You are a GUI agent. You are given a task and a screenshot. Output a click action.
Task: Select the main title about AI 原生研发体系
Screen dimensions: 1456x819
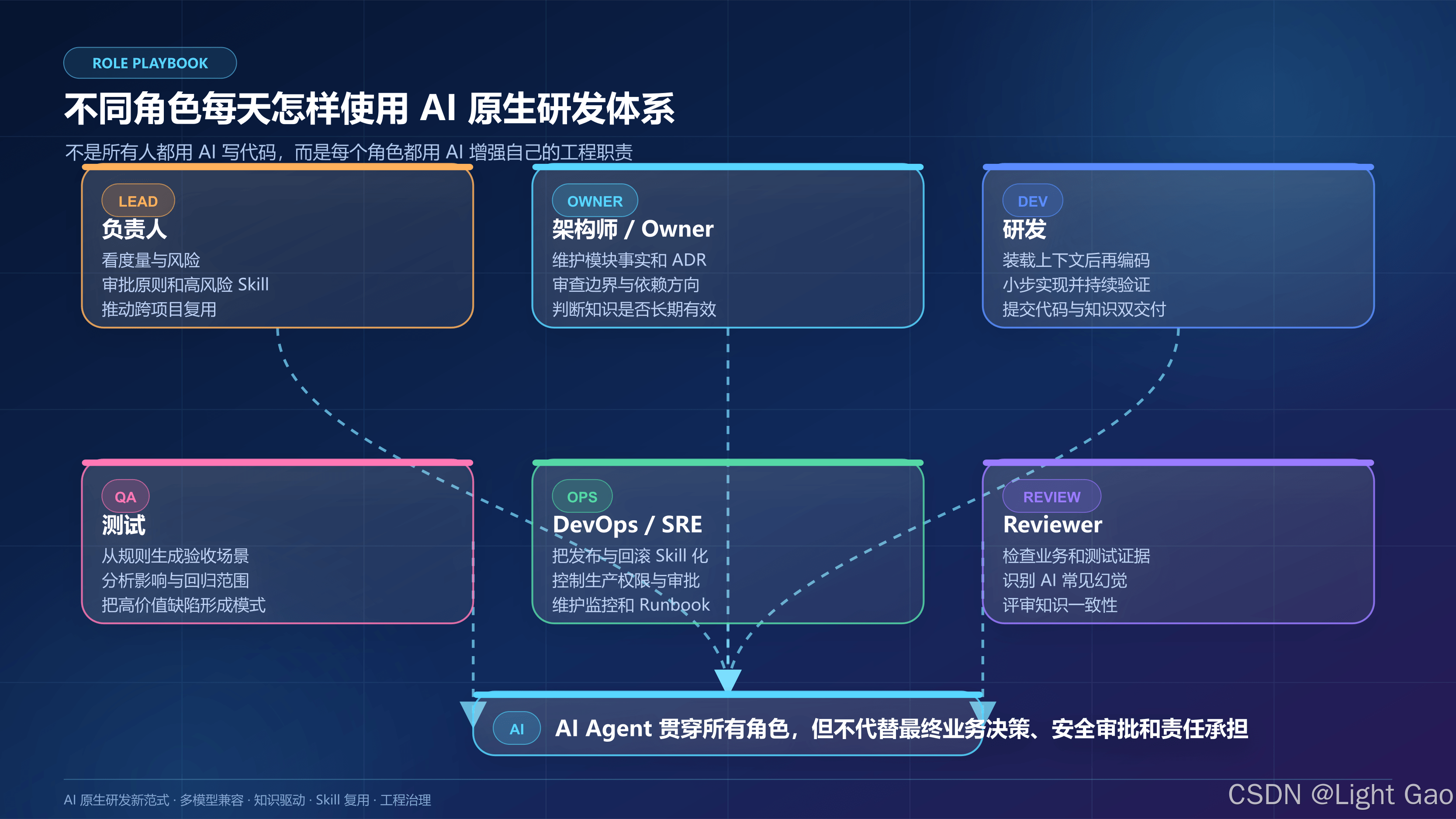pos(369,108)
